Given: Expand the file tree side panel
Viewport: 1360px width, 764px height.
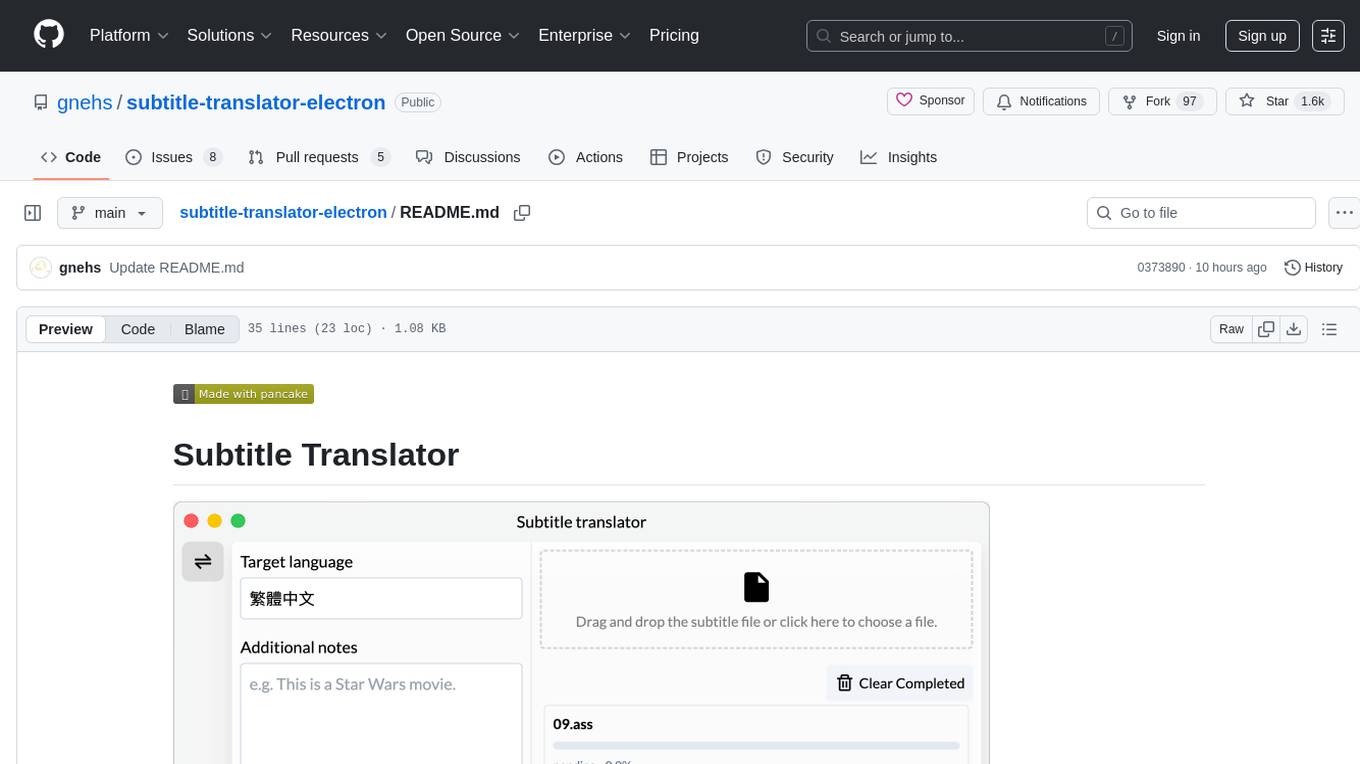Looking at the screenshot, I should [33, 213].
